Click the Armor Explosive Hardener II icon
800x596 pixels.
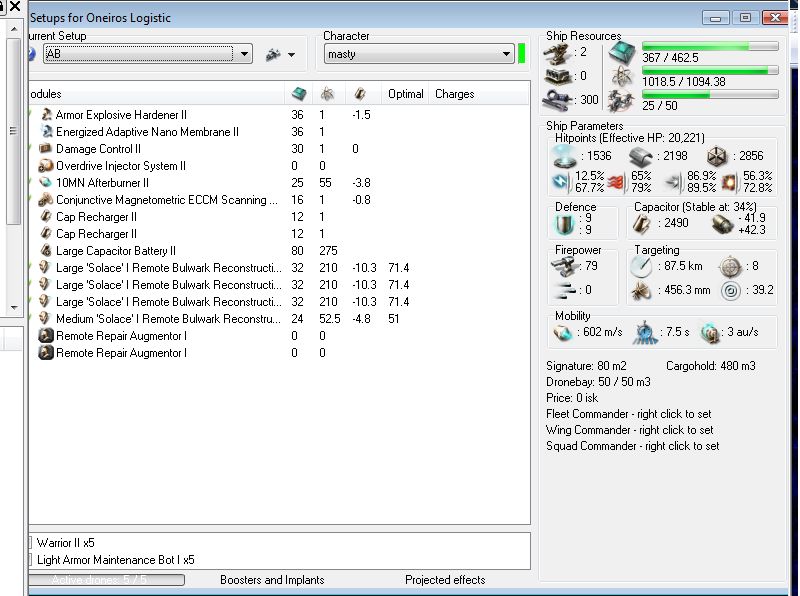(x=46, y=114)
